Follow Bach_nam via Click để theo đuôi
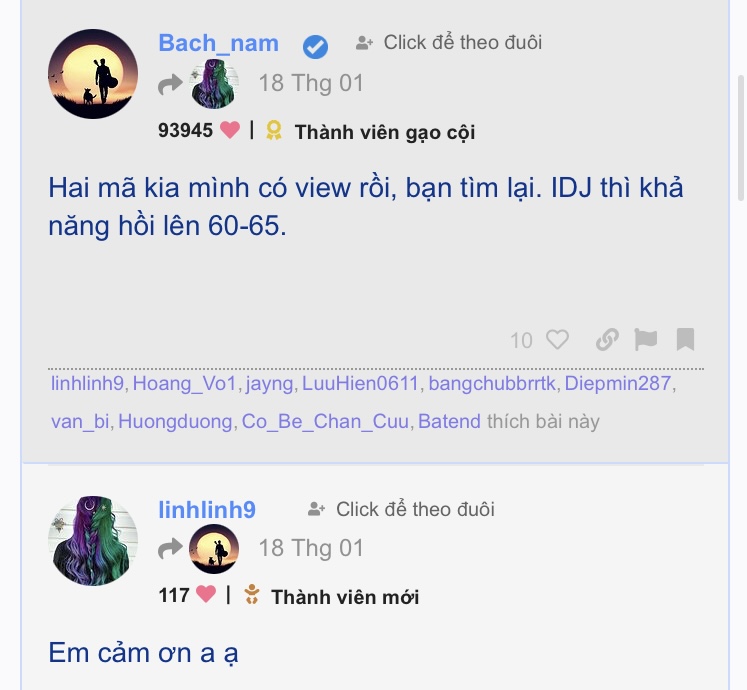 449,42
